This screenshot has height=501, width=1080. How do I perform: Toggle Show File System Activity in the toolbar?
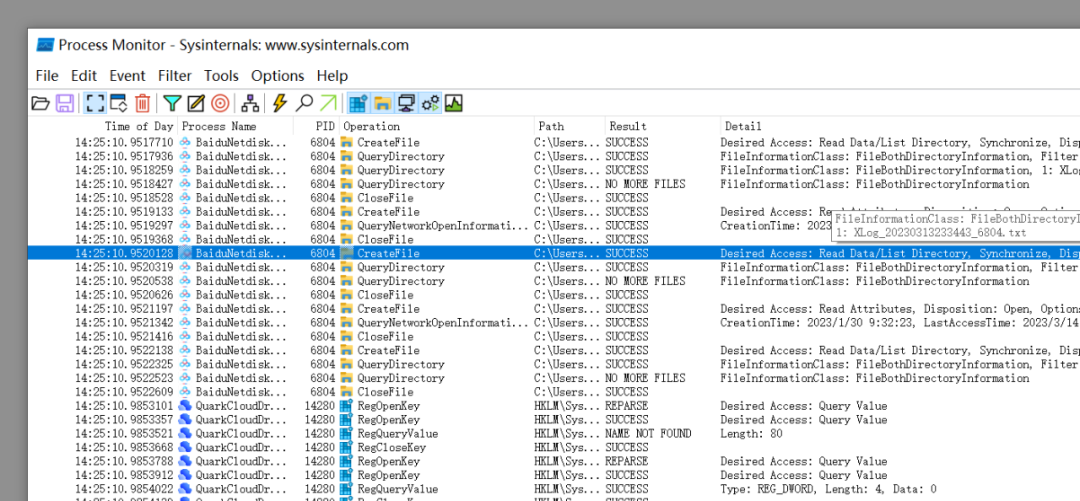[x=382, y=103]
